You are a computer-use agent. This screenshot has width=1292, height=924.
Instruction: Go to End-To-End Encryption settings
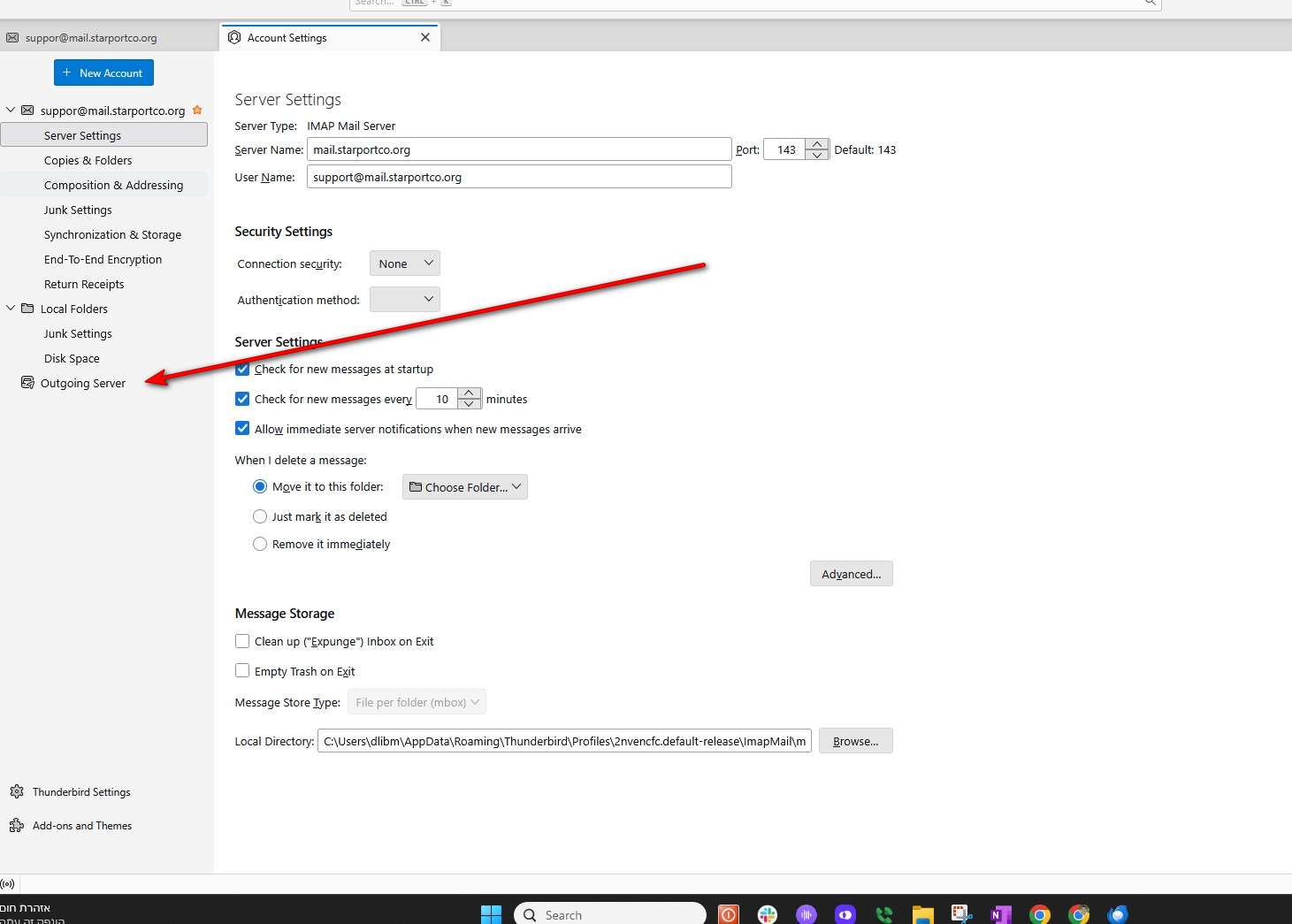click(103, 259)
